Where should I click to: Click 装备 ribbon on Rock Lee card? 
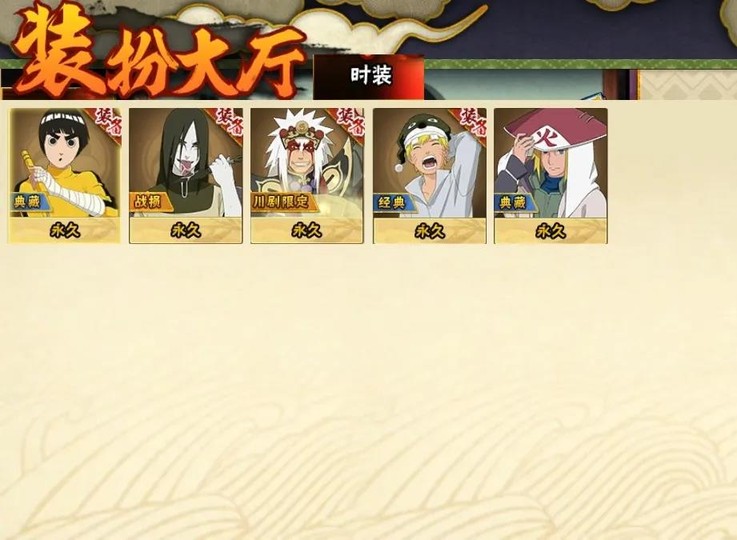[109, 122]
